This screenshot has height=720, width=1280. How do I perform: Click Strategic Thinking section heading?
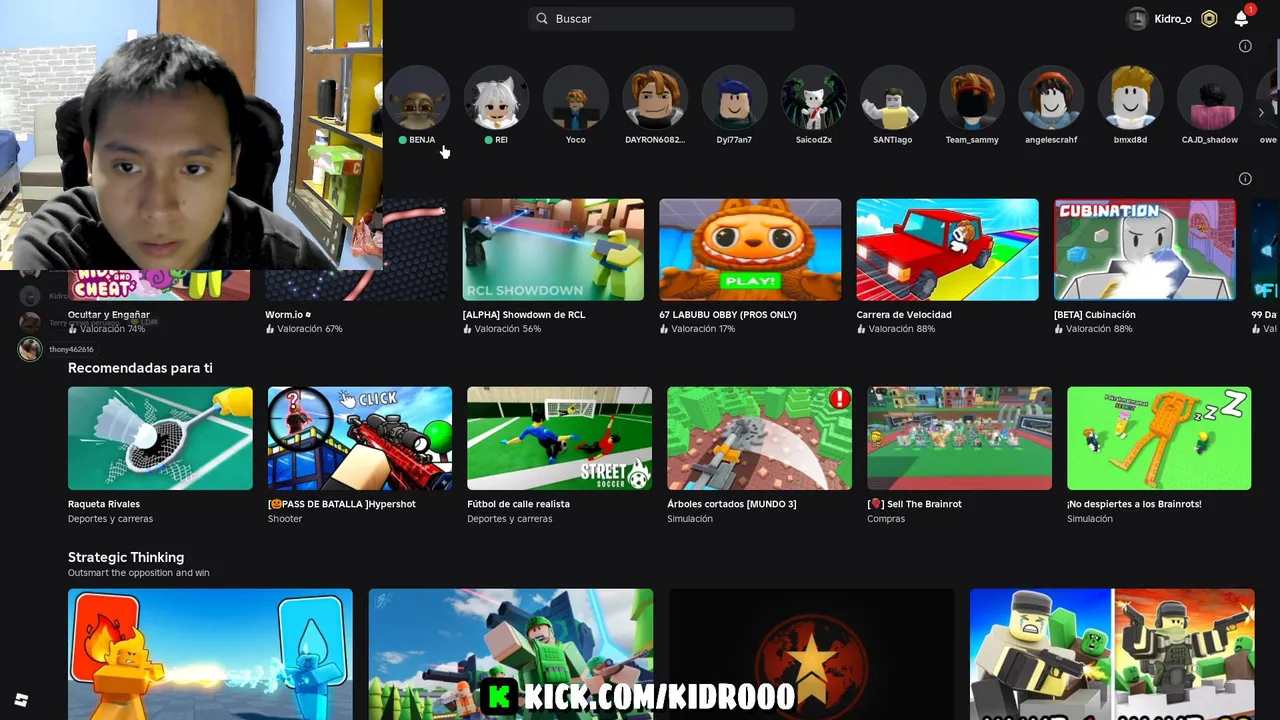126,557
